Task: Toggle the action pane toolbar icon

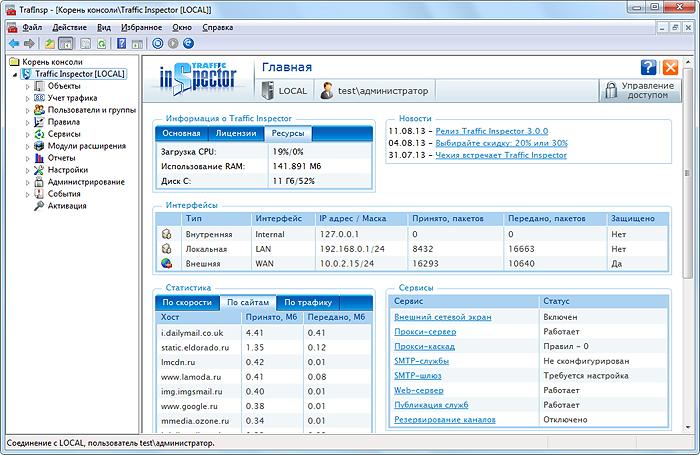Action: [x=138, y=43]
